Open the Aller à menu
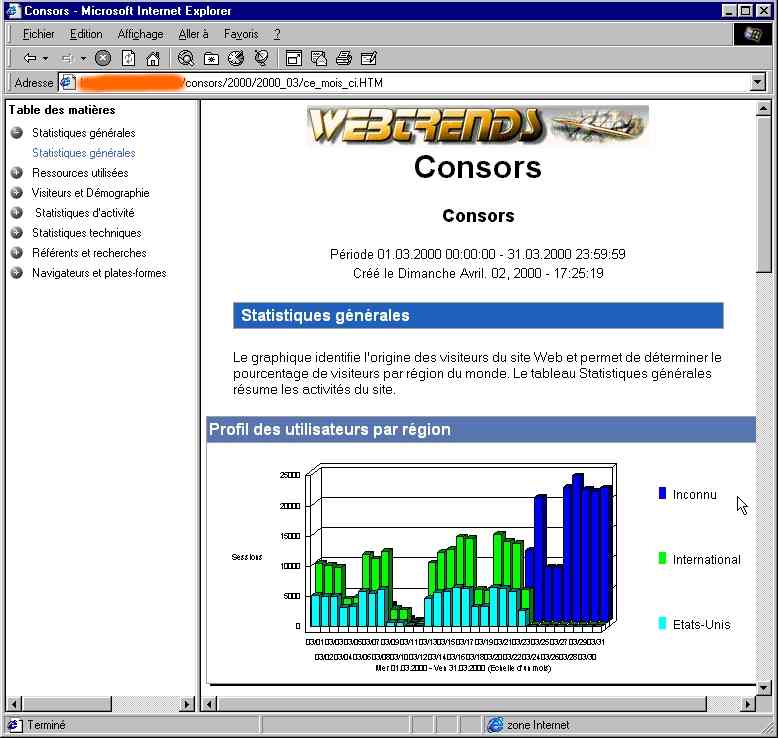The width and height of the screenshot is (778, 738). pyautogui.click(x=193, y=34)
